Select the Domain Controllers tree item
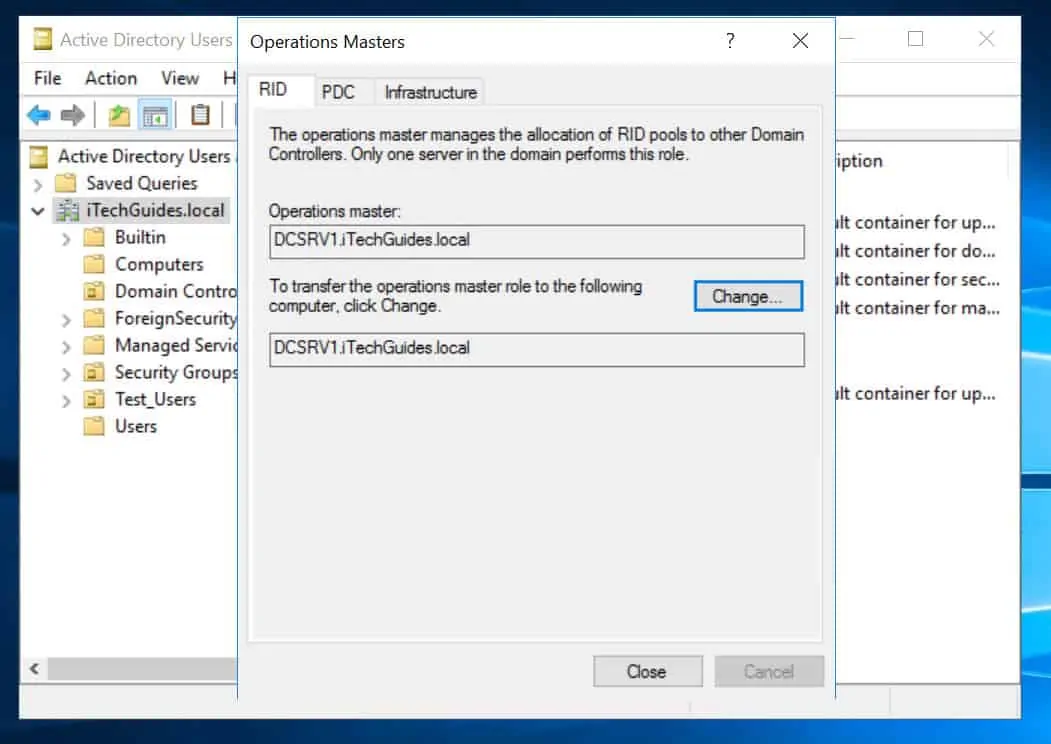The height and width of the screenshot is (744, 1051). pos(176,291)
